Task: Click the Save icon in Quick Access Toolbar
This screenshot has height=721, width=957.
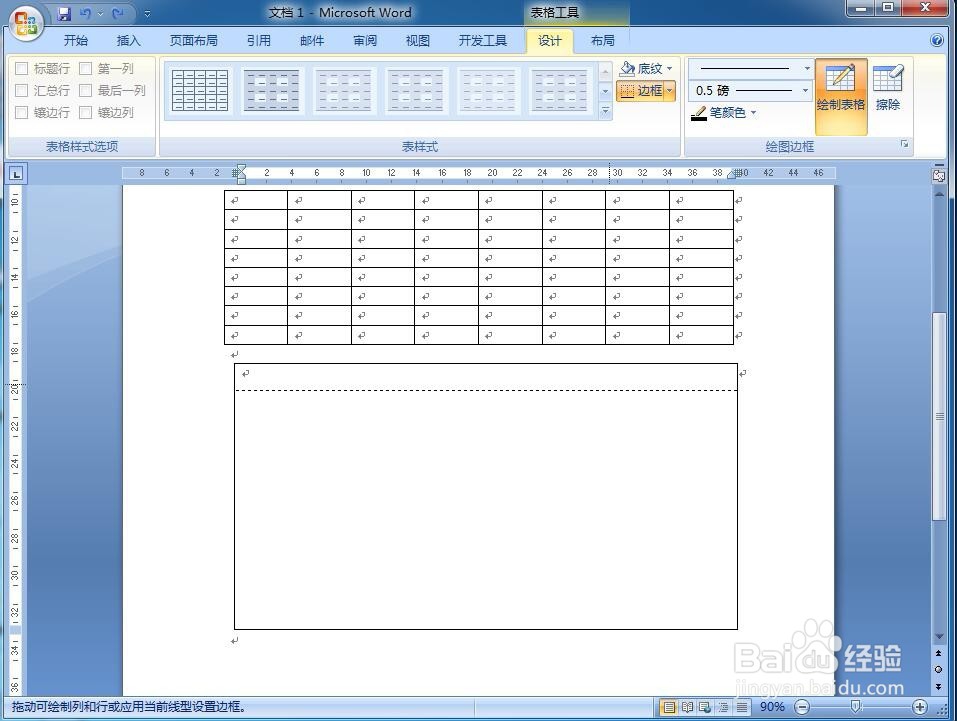Action: [x=65, y=12]
